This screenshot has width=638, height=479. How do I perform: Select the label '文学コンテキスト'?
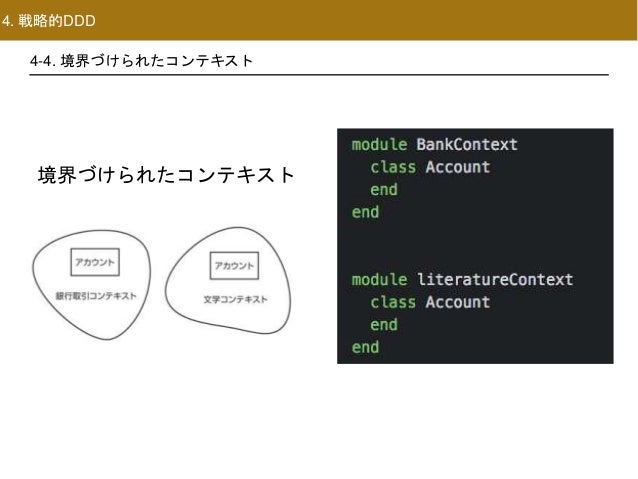tap(236, 300)
